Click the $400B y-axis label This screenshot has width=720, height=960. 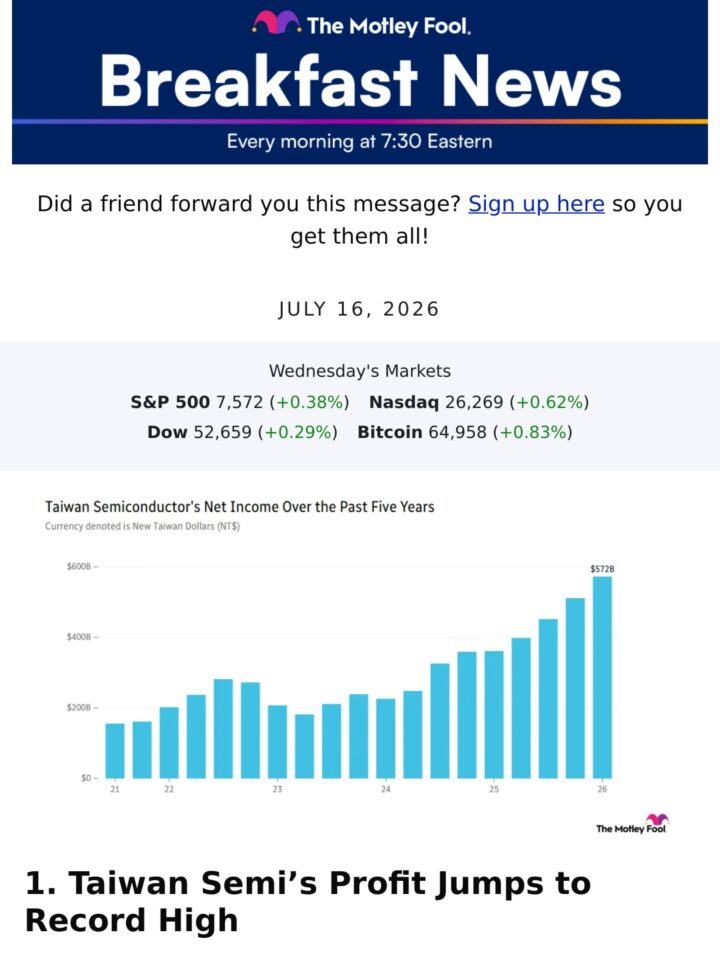pos(79,637)
